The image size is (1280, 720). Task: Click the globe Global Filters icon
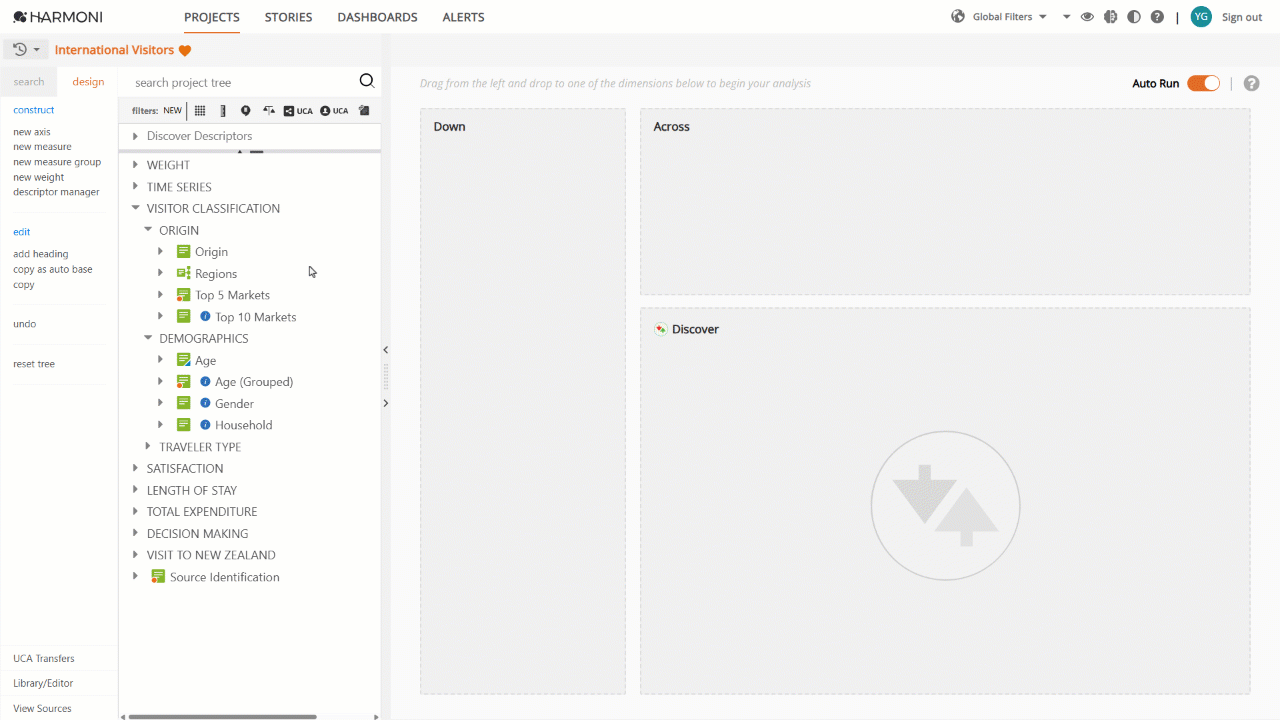click(958, 17)
